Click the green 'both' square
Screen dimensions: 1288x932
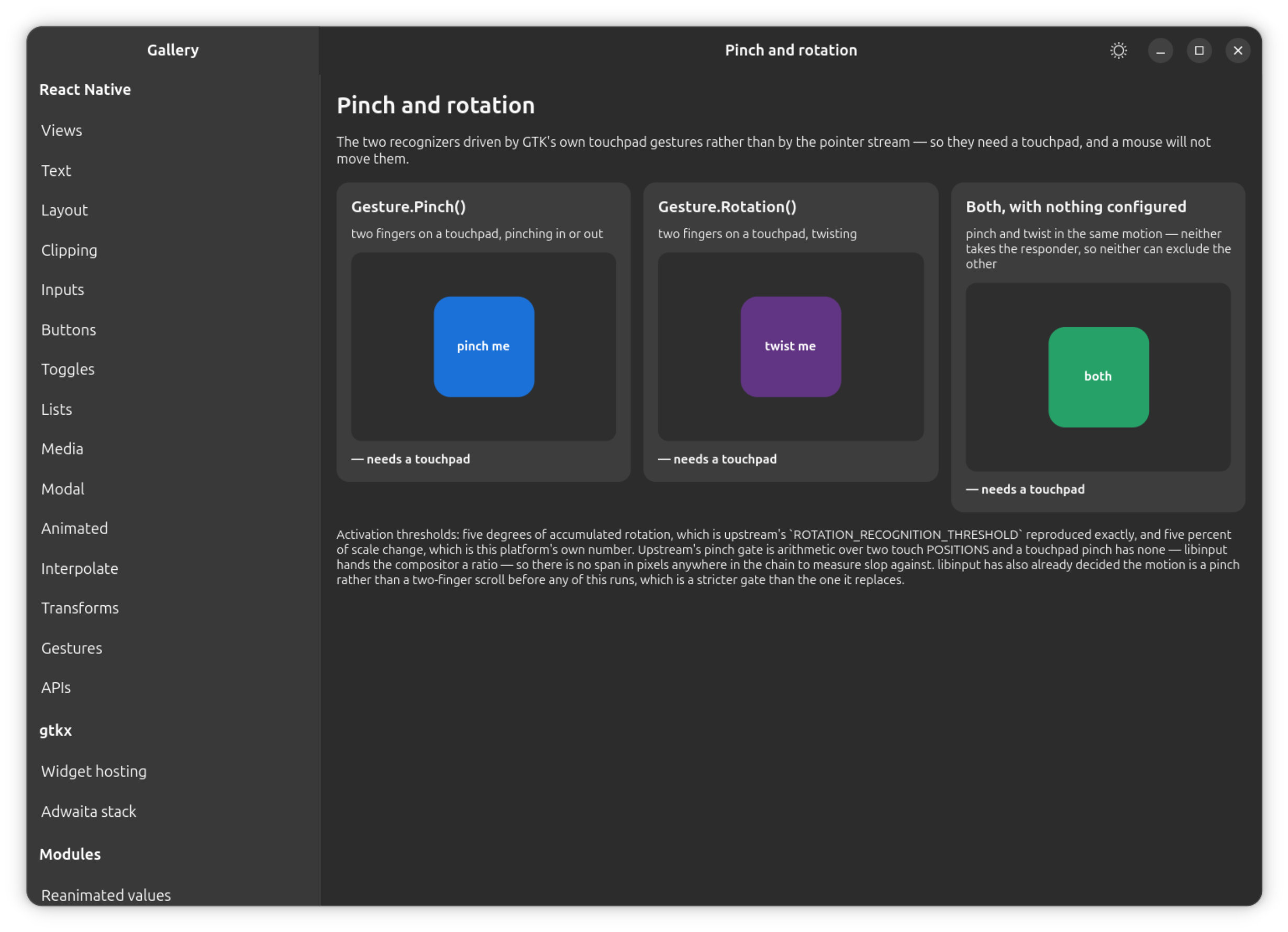(1098, 377)
